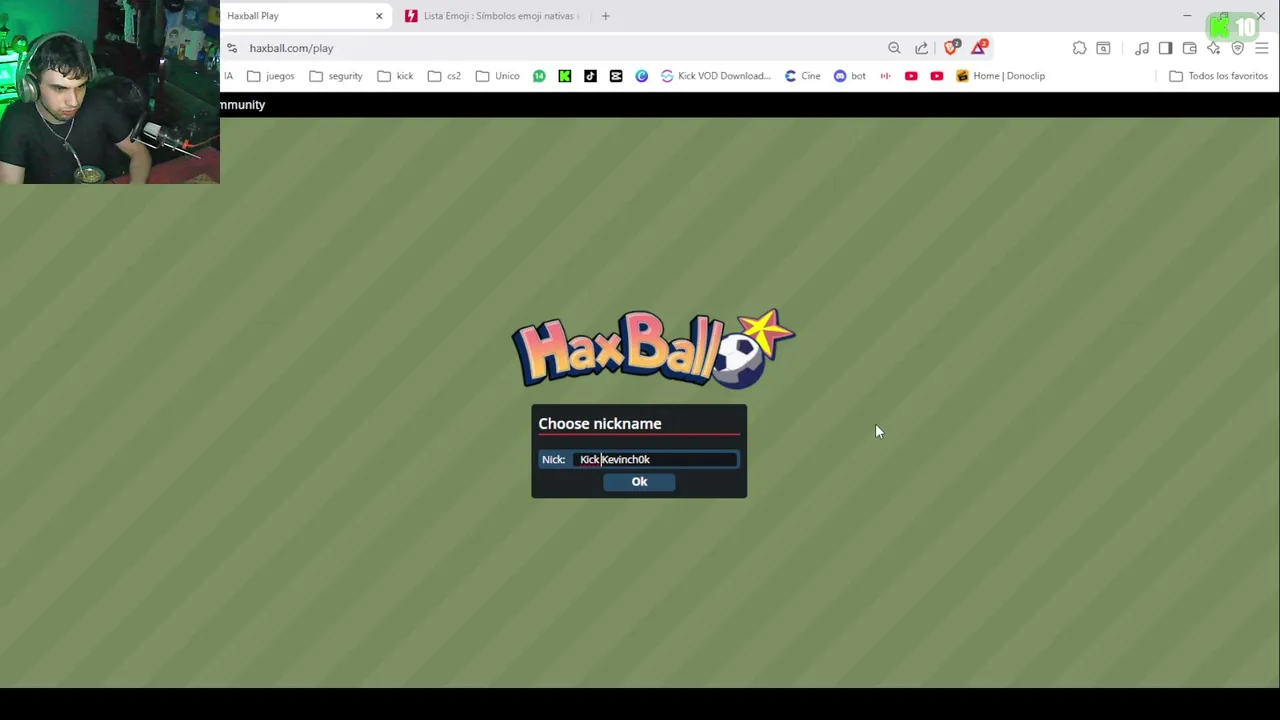Viewport: 1280px width, 720px height.
Task: Open the media control music note icon
Action: click(x=1141, y=48)
